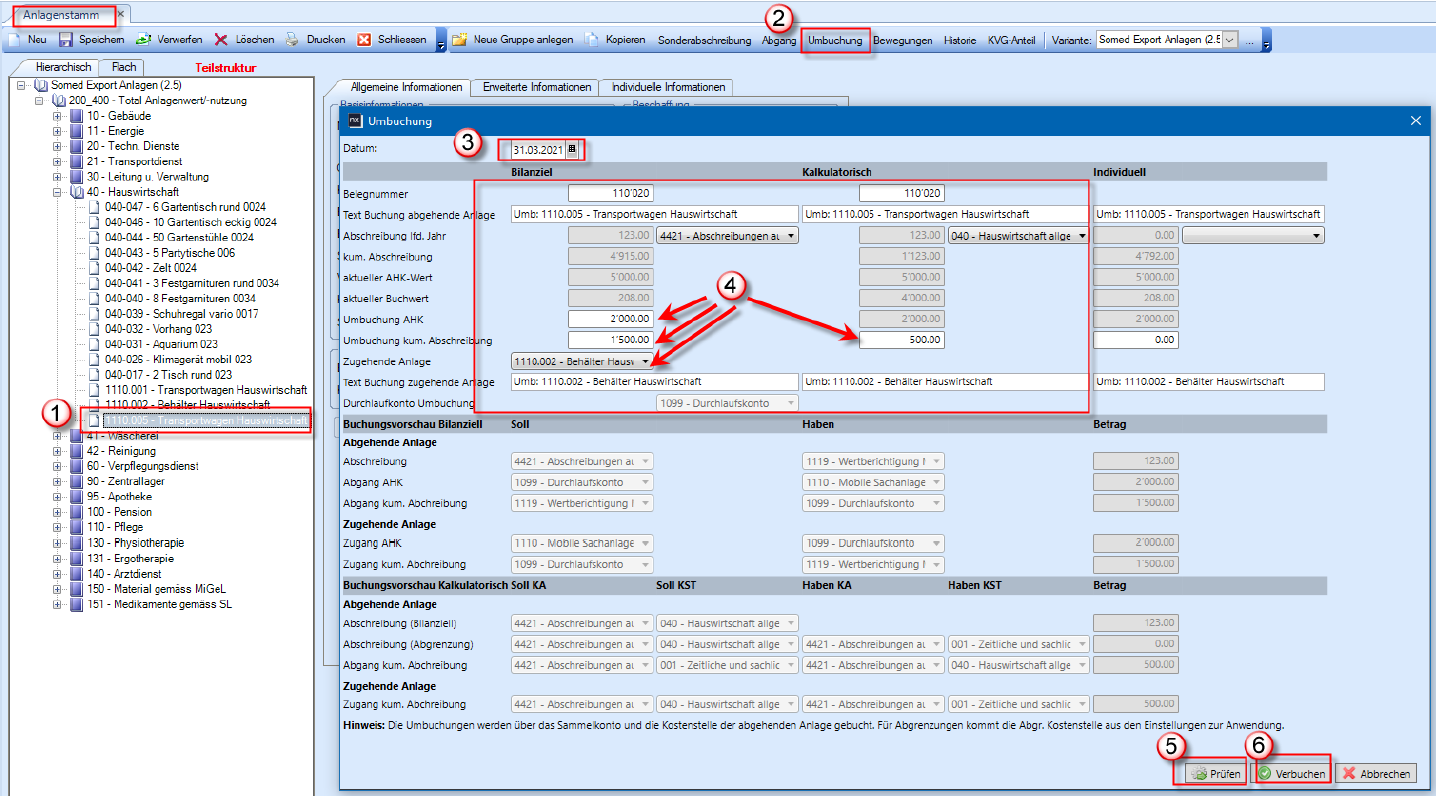The width and height of the screenshot is (1436, 796).
Task: Select 040-042 - Zelt 0024 in tree
Action: [150, 268]
